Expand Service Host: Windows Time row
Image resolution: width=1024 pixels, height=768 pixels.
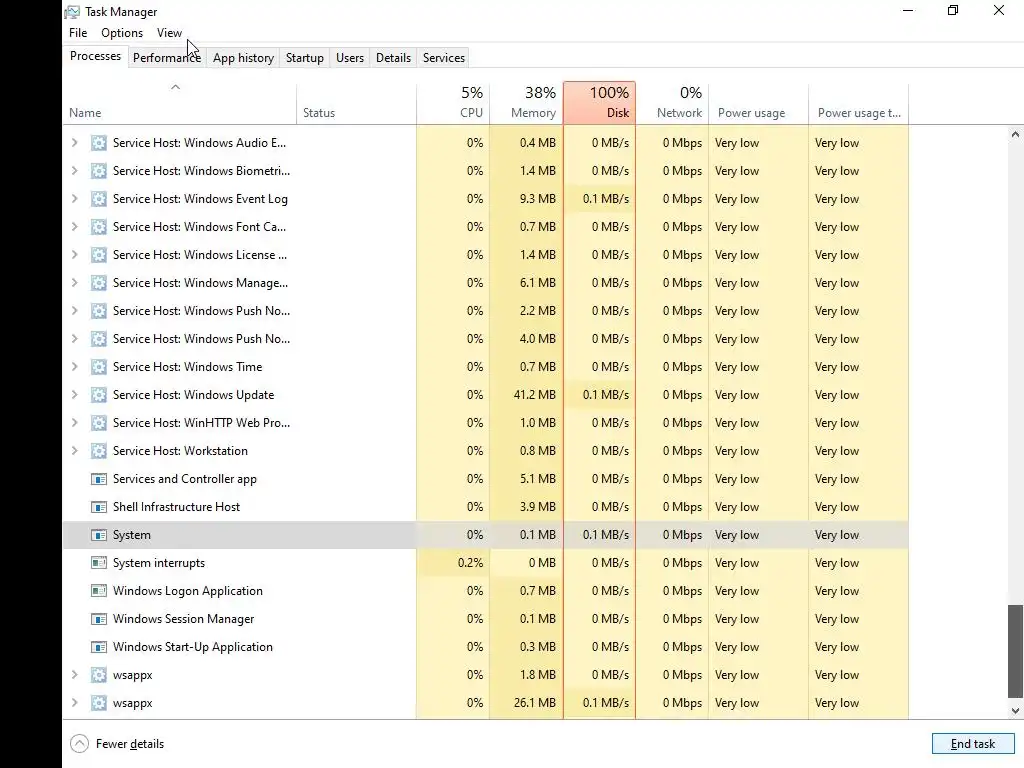pos(74,367)
